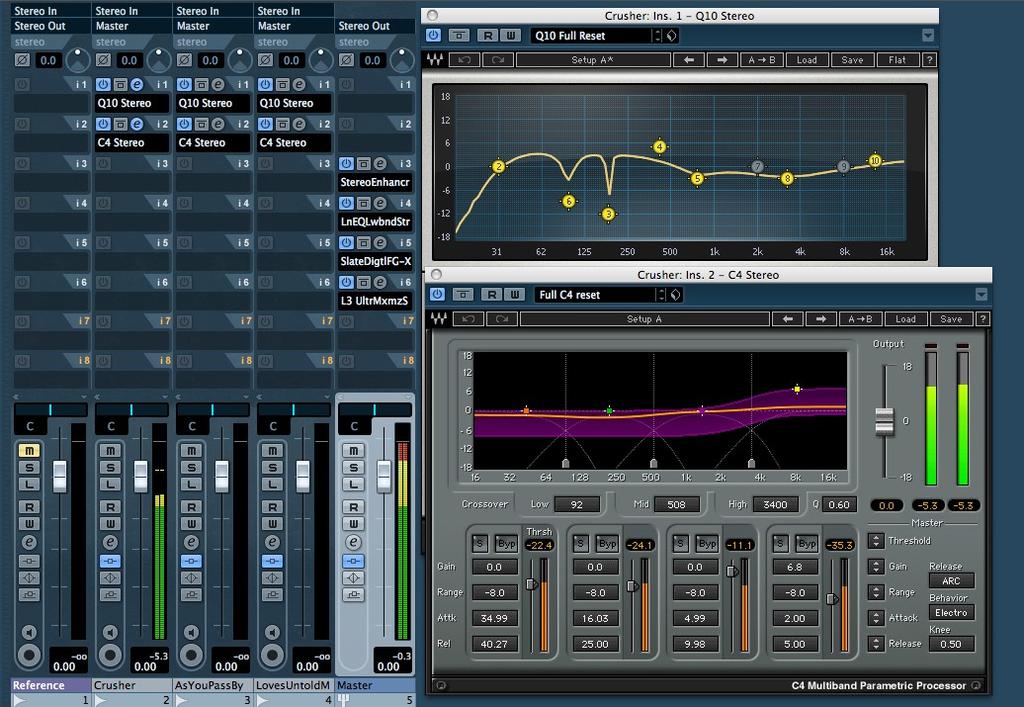Select Q10 EQ band 3 node
Screen dimensions: 1024x707
[609, 213]
